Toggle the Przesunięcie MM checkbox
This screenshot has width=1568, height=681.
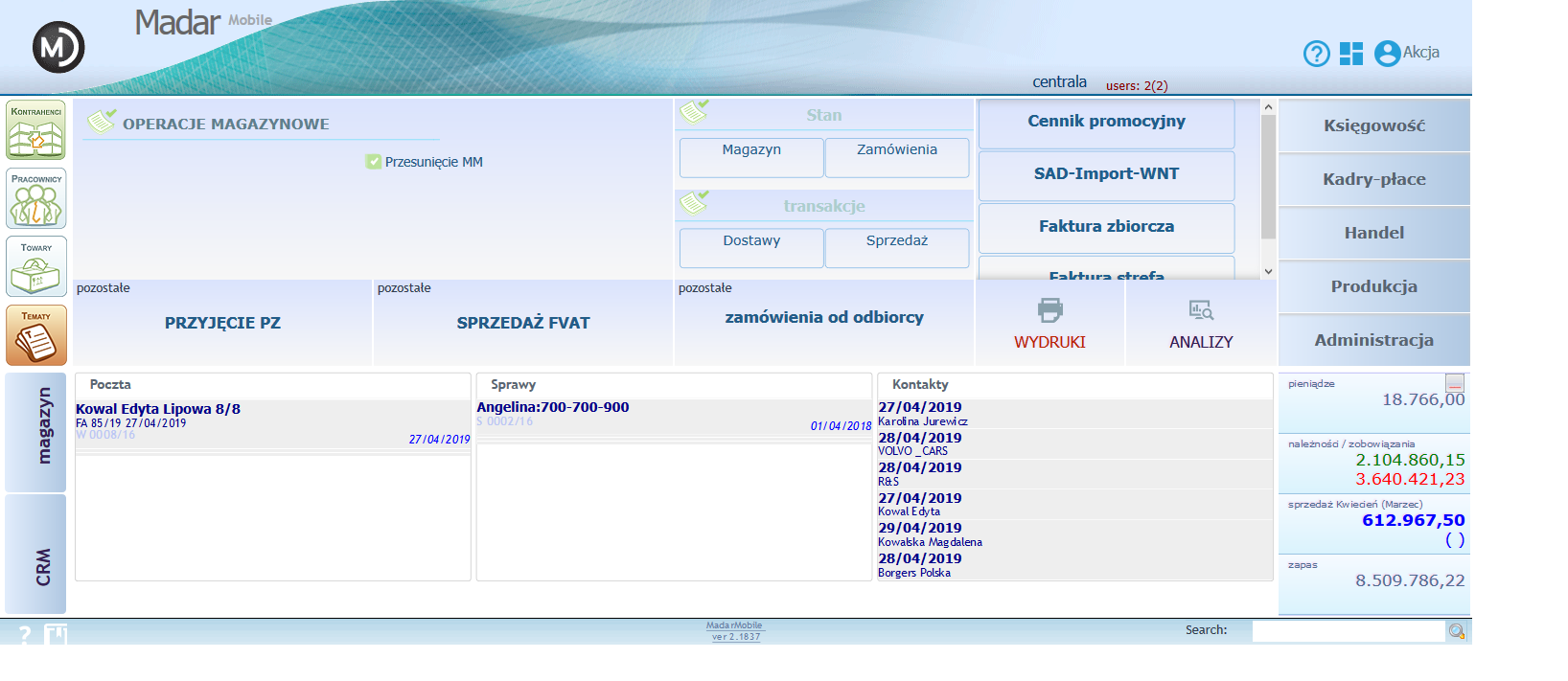point(374,162)
